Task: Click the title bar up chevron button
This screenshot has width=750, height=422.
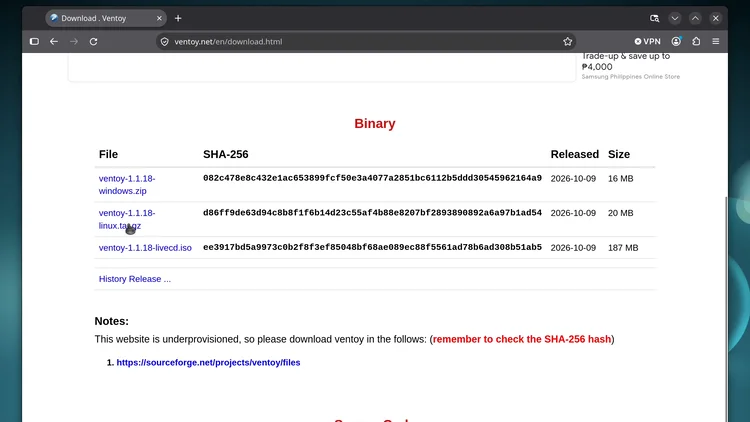Action: click(695, 18)
